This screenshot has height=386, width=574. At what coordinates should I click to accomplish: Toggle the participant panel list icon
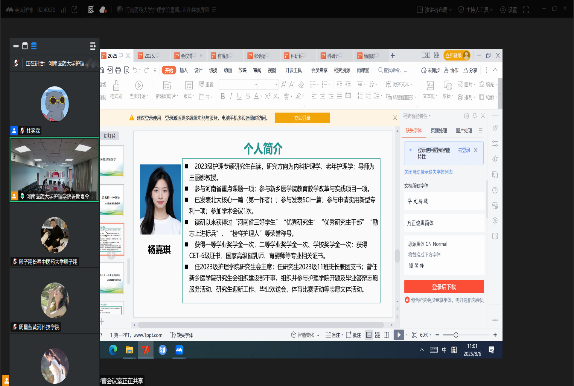tap(92, 46)
